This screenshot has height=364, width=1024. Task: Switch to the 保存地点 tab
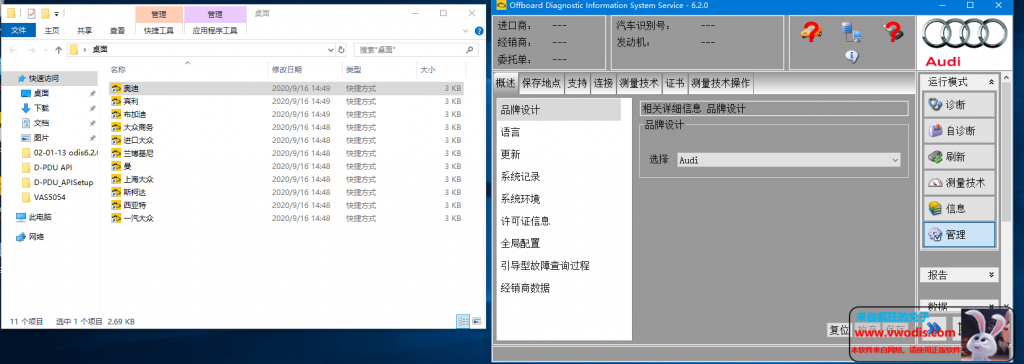click(x=541, y=83)
